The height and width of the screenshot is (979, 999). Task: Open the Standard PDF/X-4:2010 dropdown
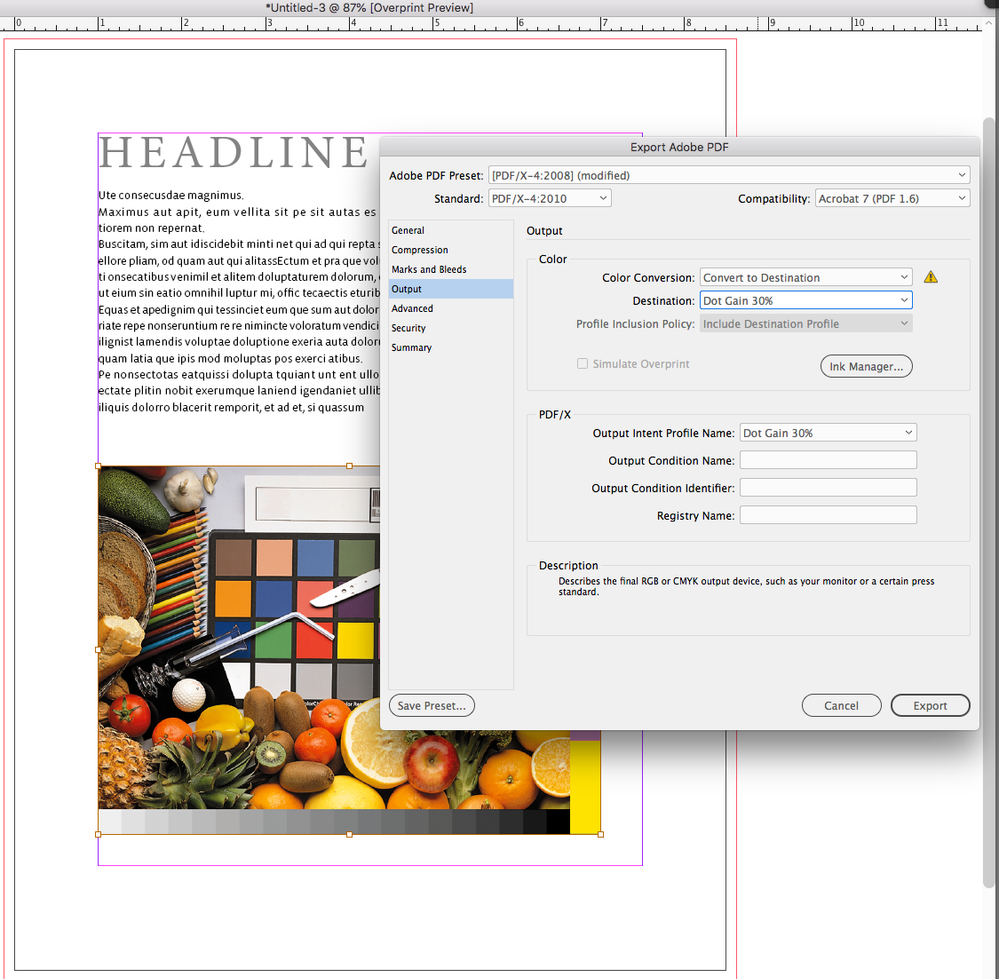(x=550, y=199)
